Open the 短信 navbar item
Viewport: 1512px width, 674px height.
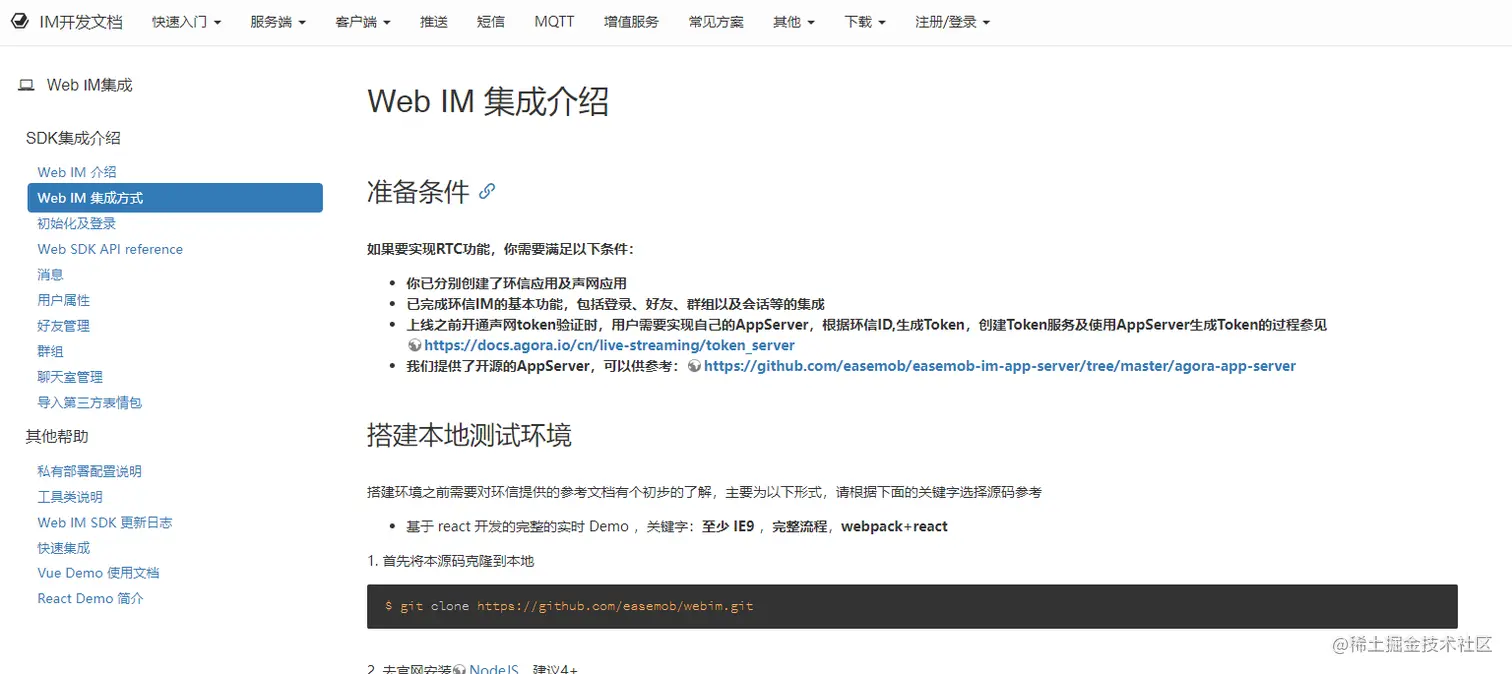click(x=491, y=22)
